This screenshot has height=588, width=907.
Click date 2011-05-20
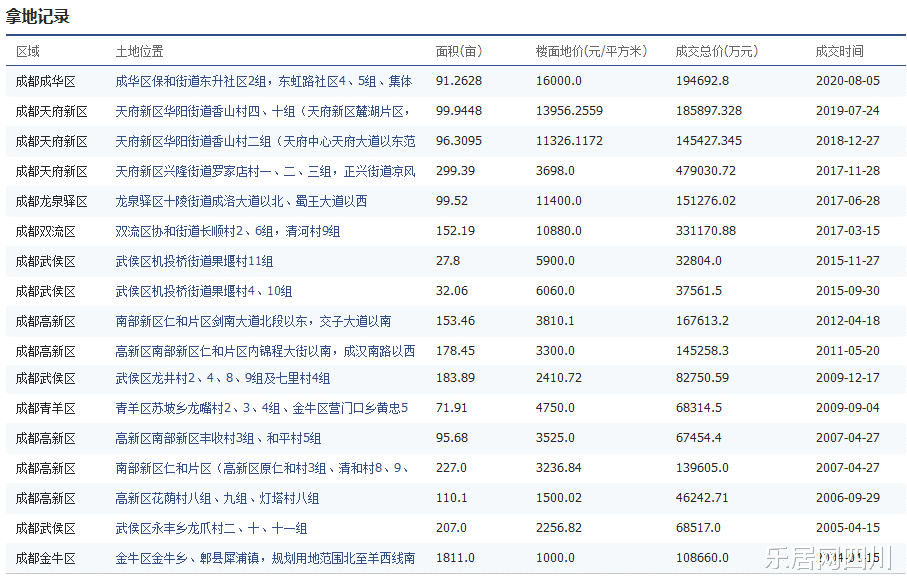pyautogui.click(x=848, y=352)
